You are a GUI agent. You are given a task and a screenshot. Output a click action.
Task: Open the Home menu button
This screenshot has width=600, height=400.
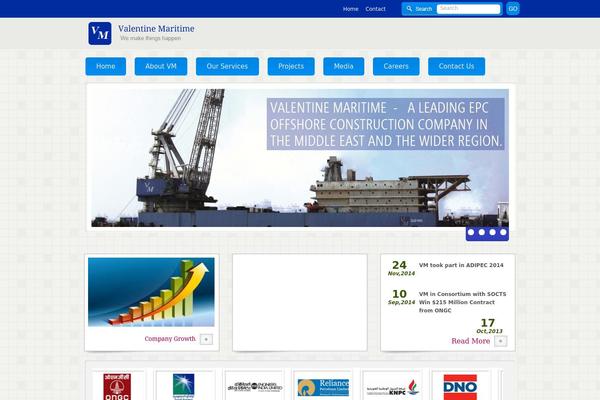point(106,66)
